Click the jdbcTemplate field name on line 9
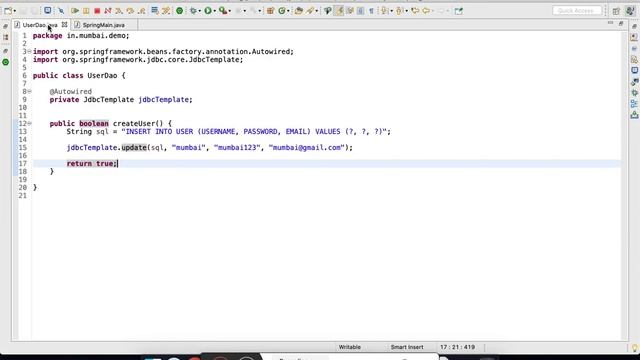Screen dimensions: 640x360 point(163,100)
